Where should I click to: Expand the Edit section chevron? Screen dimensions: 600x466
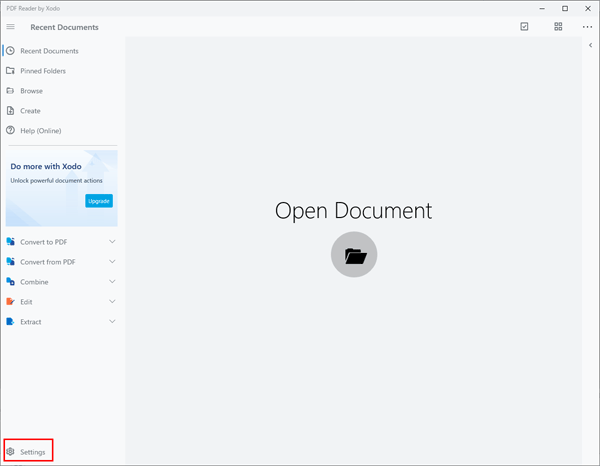pyautogui.click(x=112, y=302)
